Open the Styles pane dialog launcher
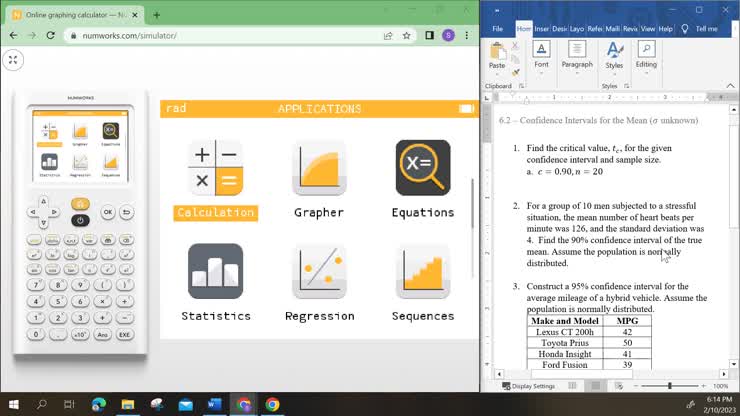This screenshot has width=740, height=416. click(626, 86)
